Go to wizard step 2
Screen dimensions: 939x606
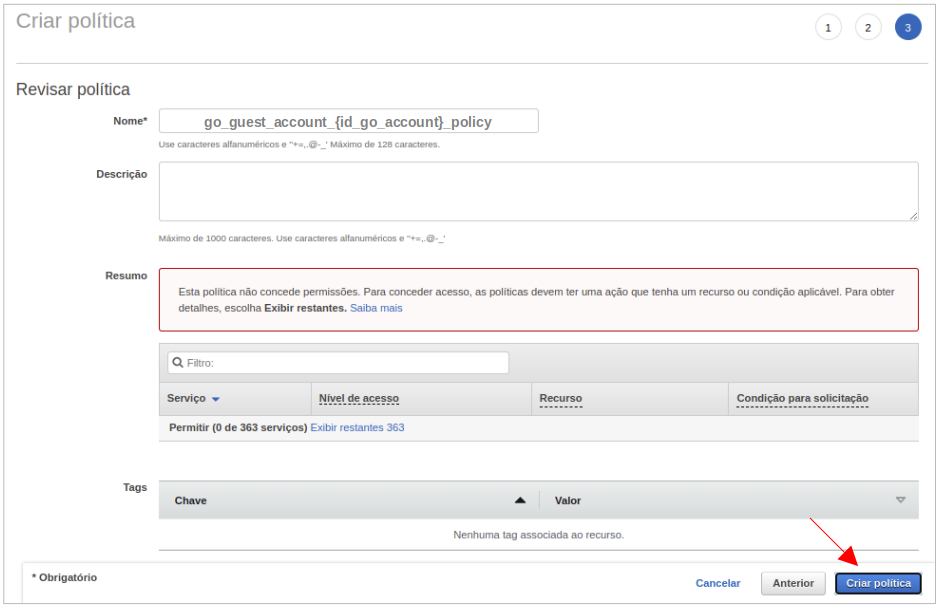tap(868, 28)
